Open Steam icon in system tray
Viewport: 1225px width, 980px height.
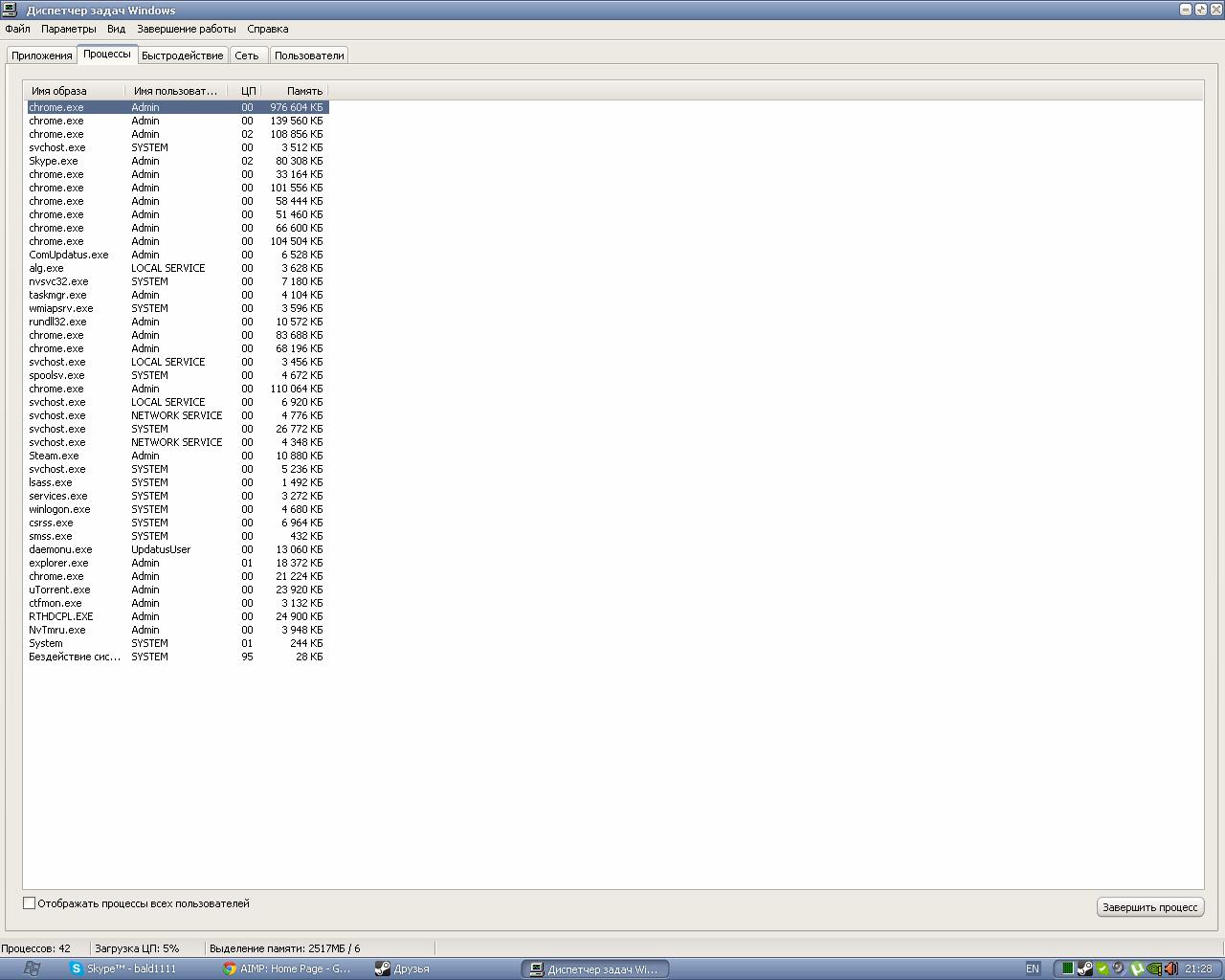pyautogui.click(x=1085, y=969)
